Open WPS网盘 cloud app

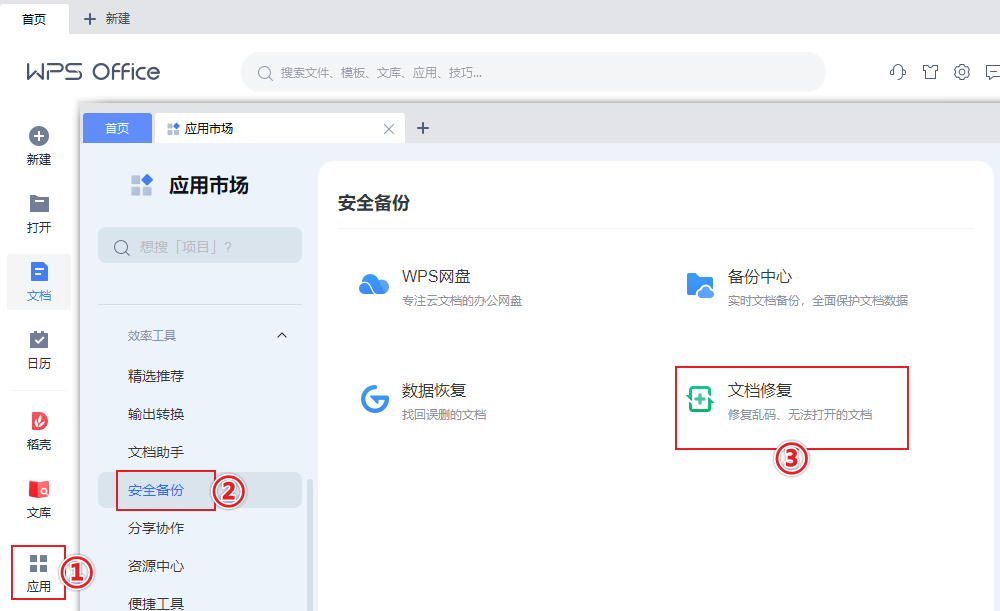374,286
